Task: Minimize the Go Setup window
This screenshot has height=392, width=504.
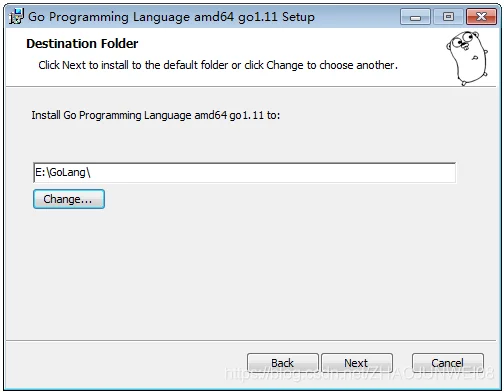Action: [x=415, y=17]
